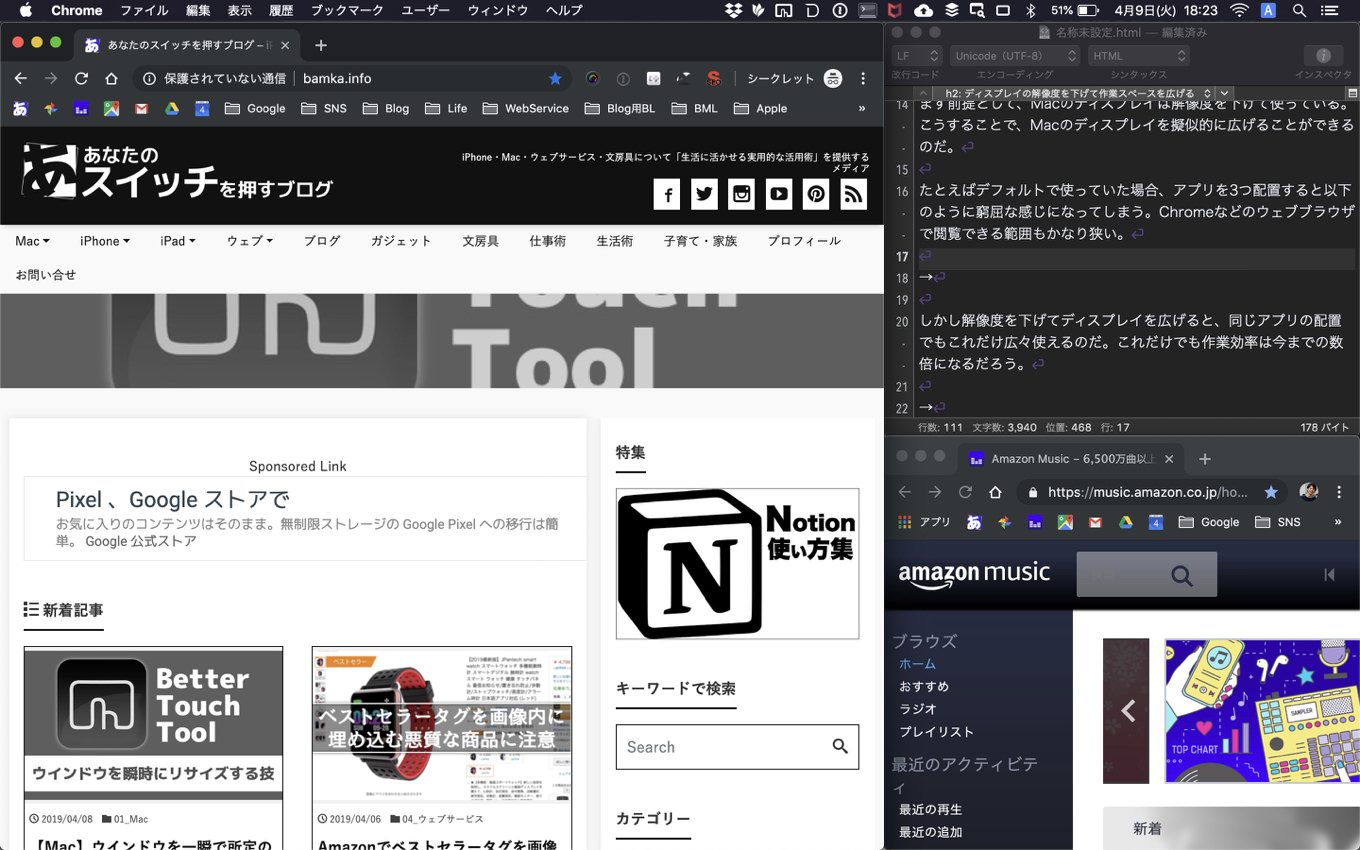Viewport: 1360px width, 850px height.
Task: Expand the ウェブ navigation dropdown
Action: [249, 241]
